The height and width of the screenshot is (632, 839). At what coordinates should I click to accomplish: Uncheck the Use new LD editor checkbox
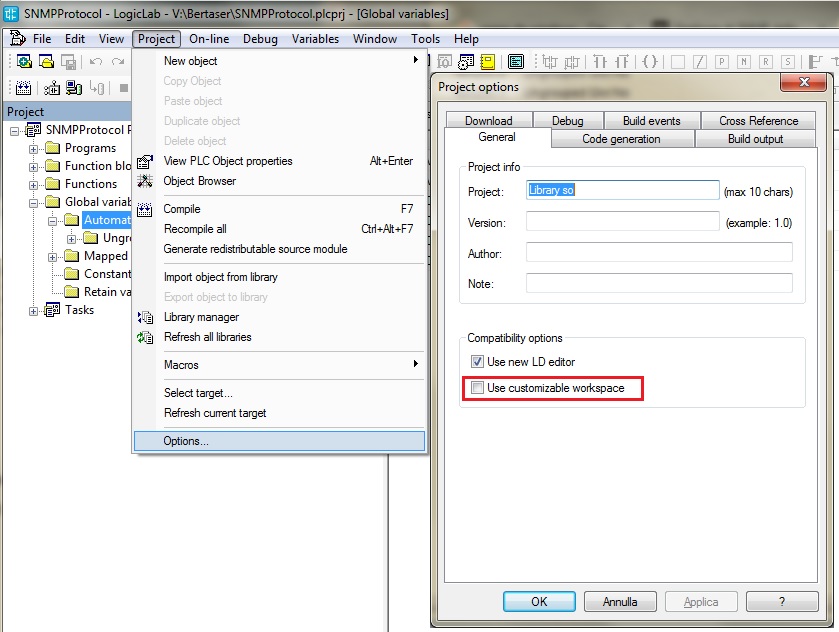pos(477,362)
